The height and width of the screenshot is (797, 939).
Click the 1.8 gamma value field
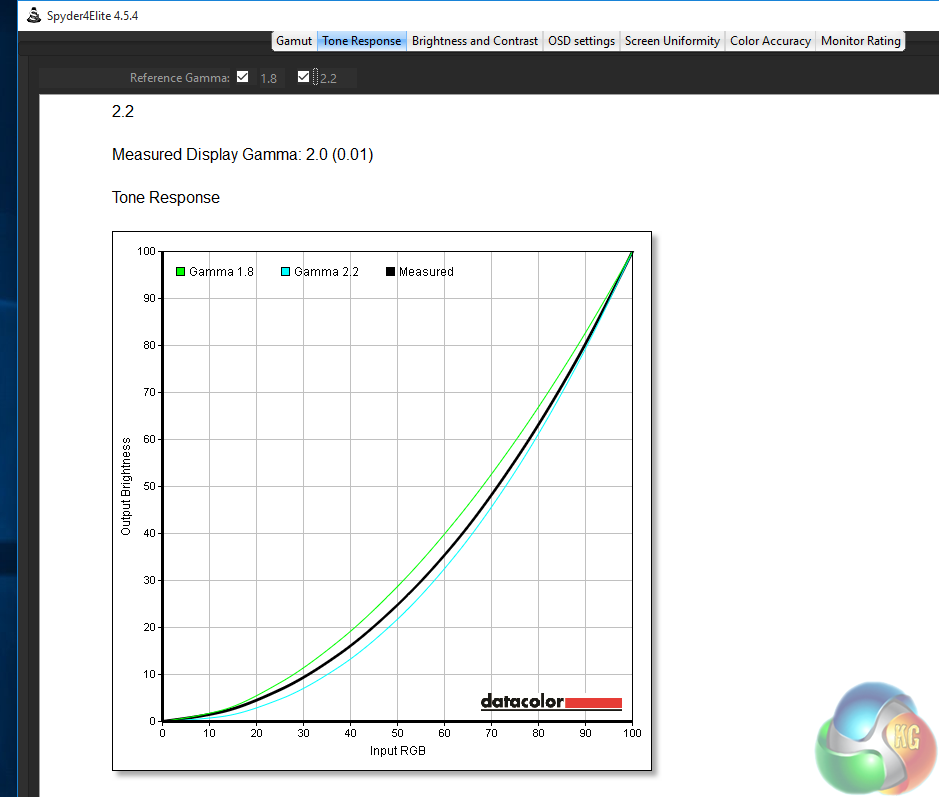[269, 78]
